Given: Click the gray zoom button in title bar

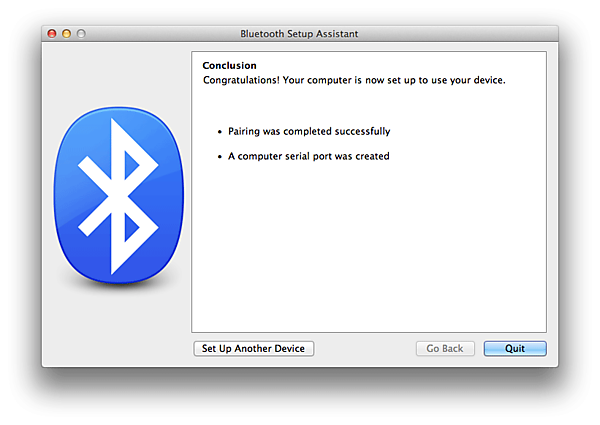Looking at the screenshot, I should [82, 34].
